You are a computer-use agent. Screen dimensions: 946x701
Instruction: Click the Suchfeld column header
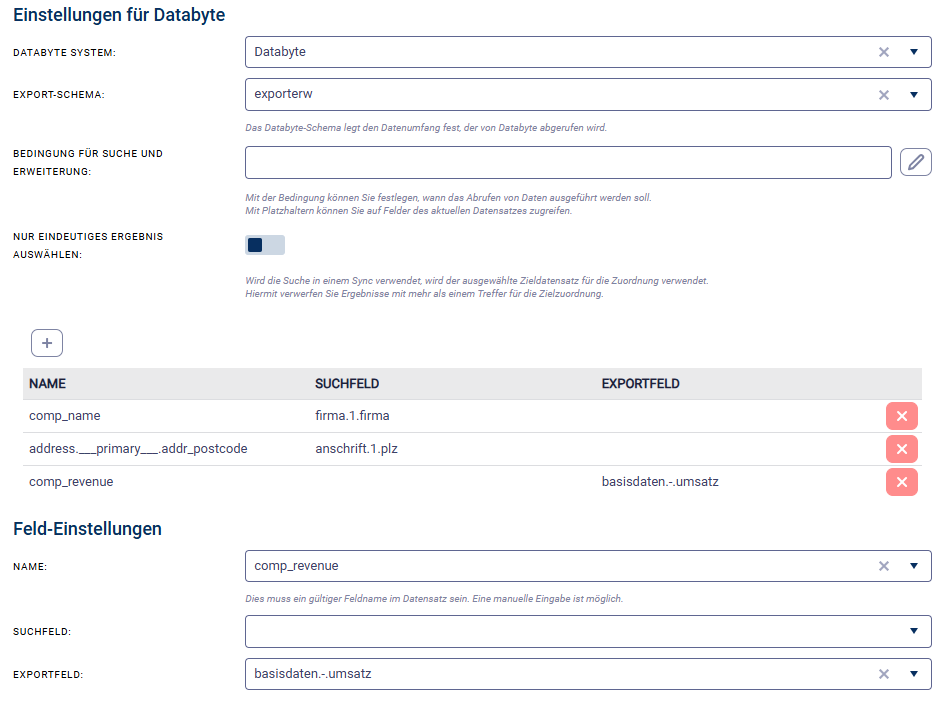(347, 384)
